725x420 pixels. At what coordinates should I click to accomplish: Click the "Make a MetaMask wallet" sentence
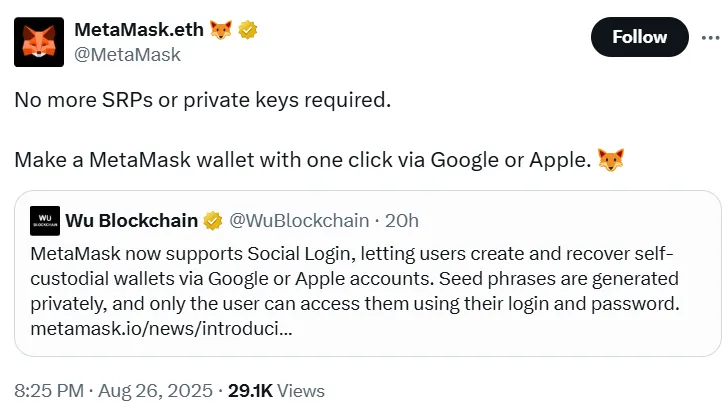click(x=301, y=160)
